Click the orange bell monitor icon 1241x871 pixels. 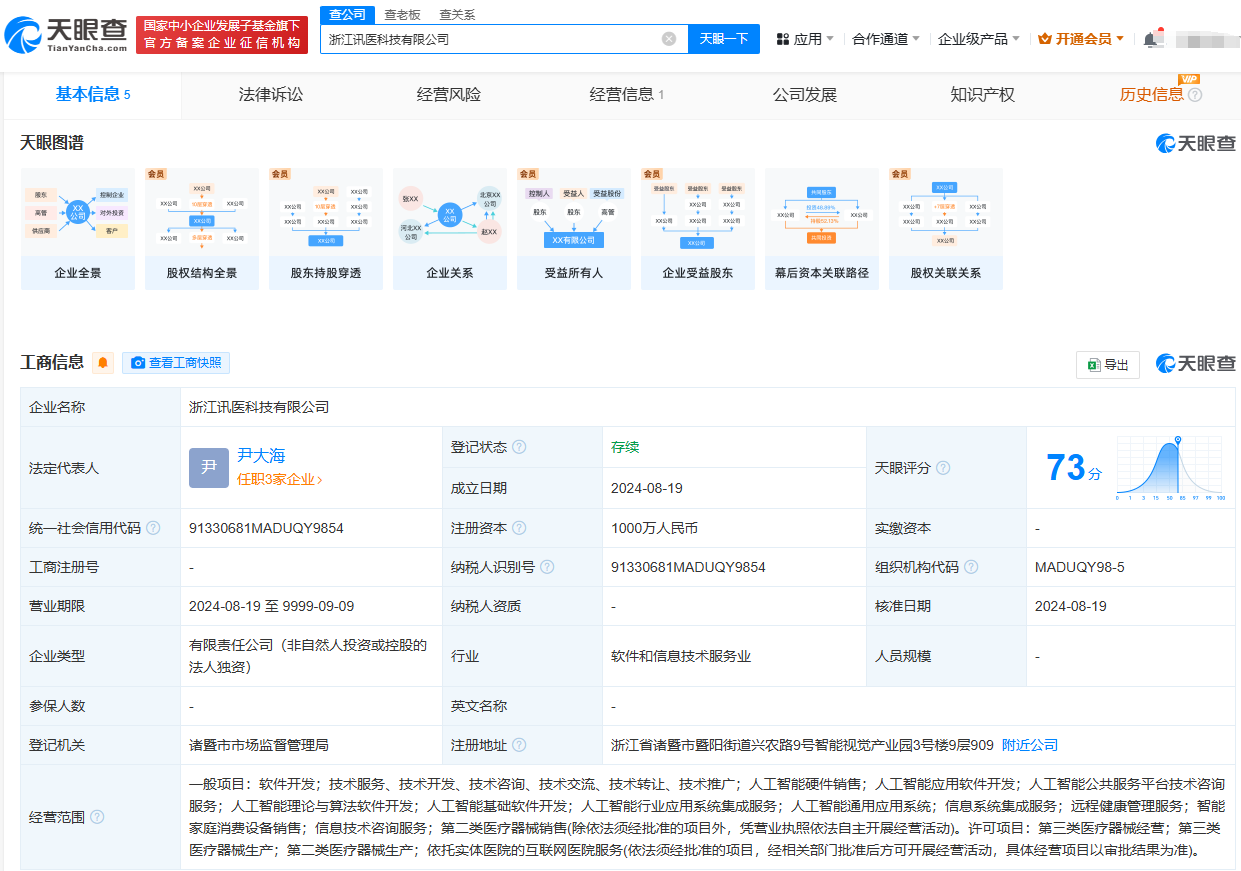103,363
